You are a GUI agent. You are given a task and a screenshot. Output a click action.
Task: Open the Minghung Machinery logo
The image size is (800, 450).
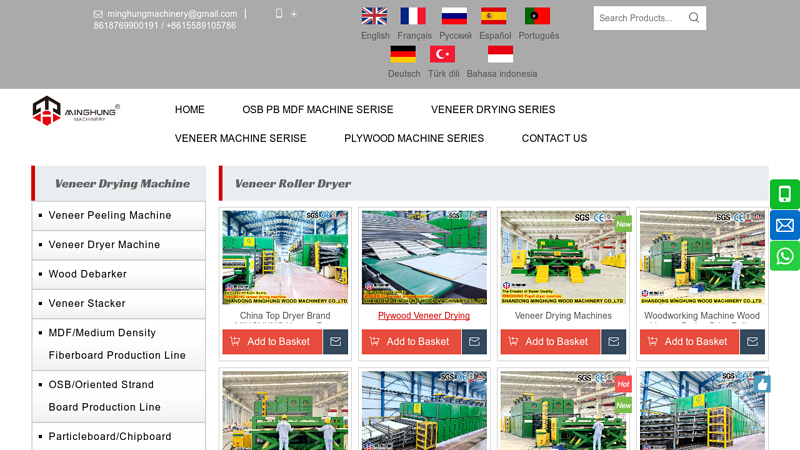(76, 110)
